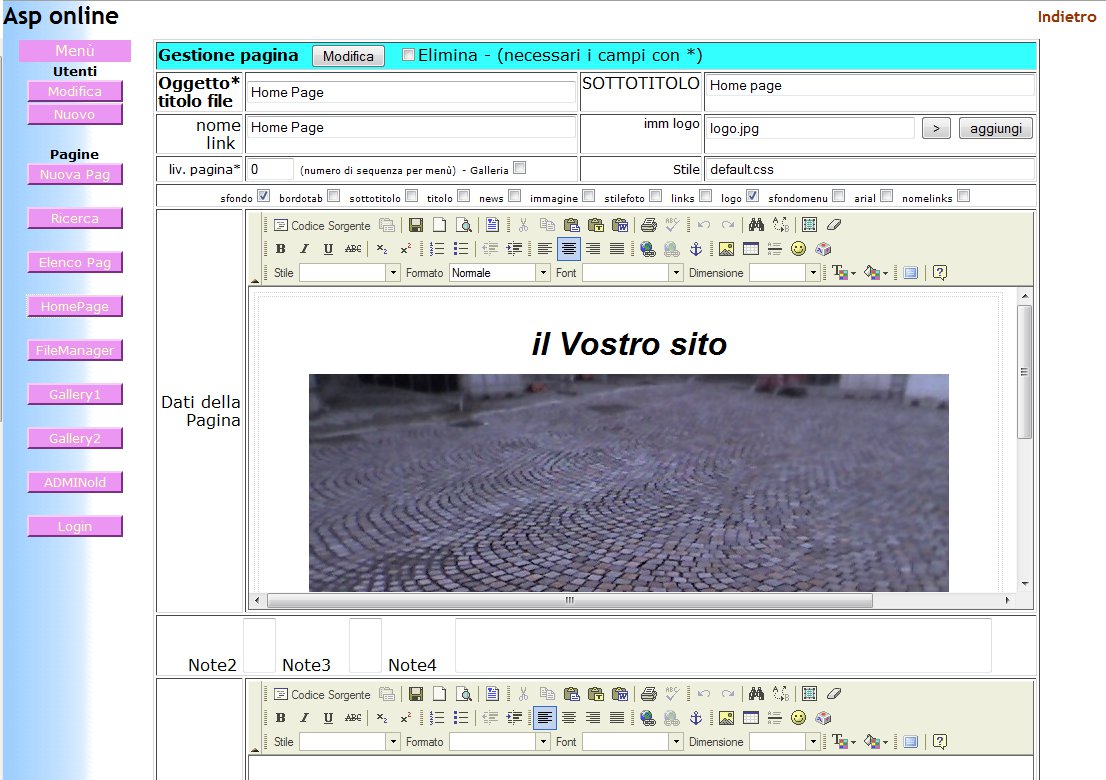
Task: Insert anchor in the first editor toolbar
Action: point(695,249)
